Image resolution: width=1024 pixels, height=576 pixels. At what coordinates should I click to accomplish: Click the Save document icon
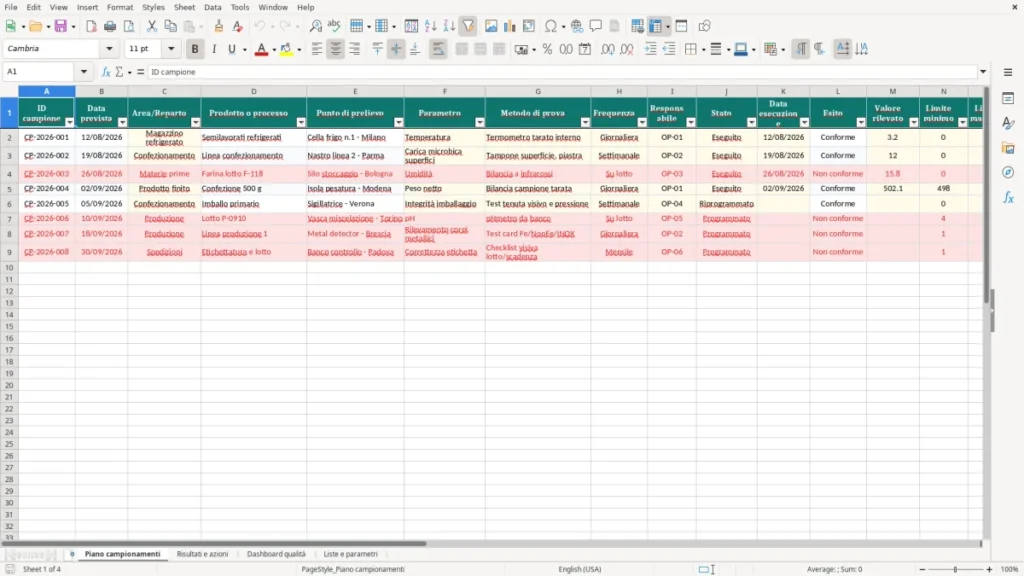(61, 26)
